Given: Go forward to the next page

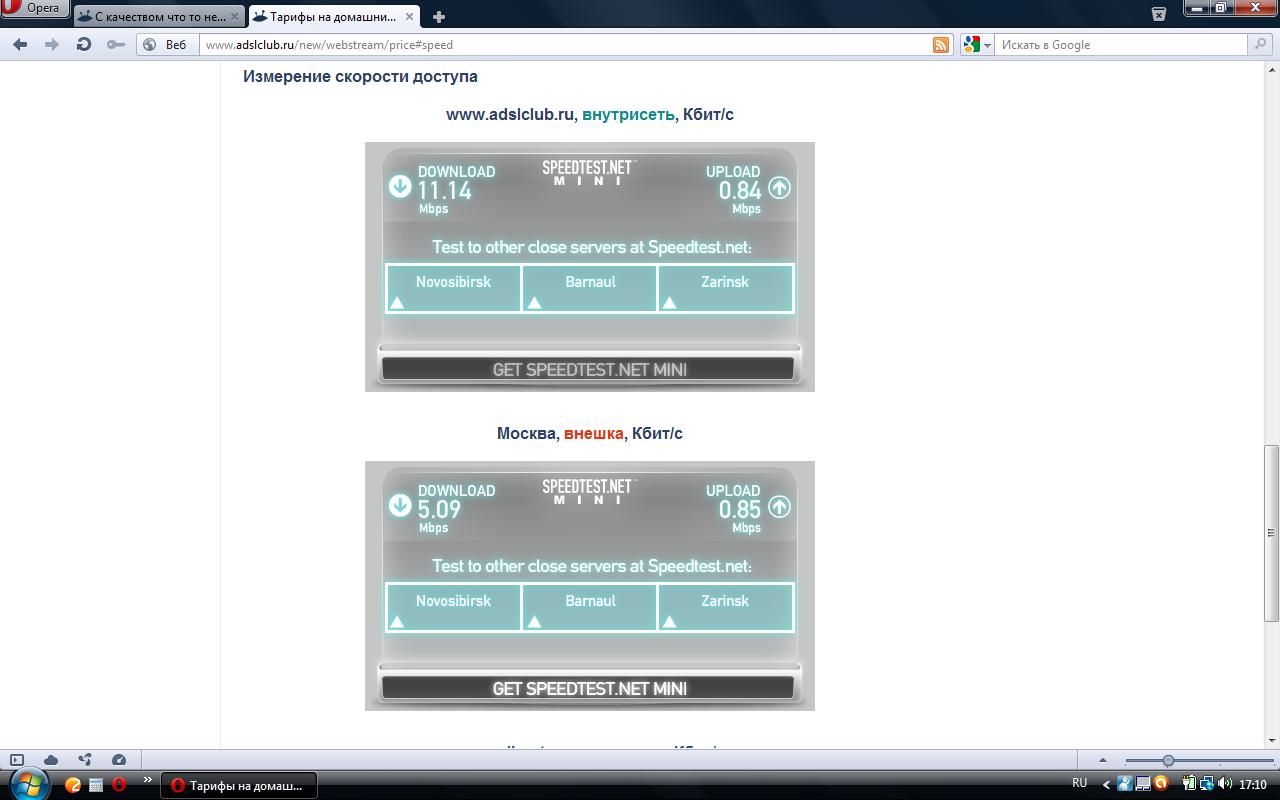Looking at the screenshot, I should tap(52, 45).
